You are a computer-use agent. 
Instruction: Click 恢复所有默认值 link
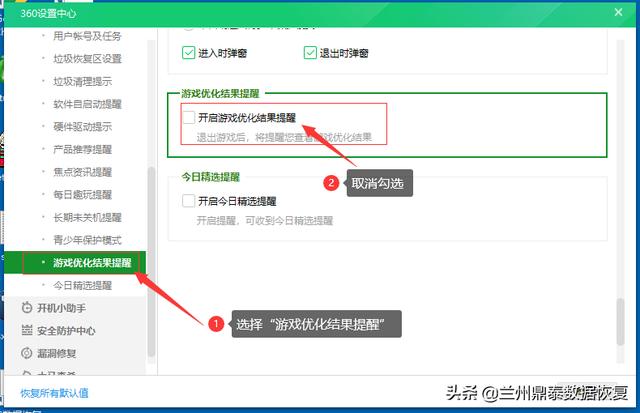55,393
